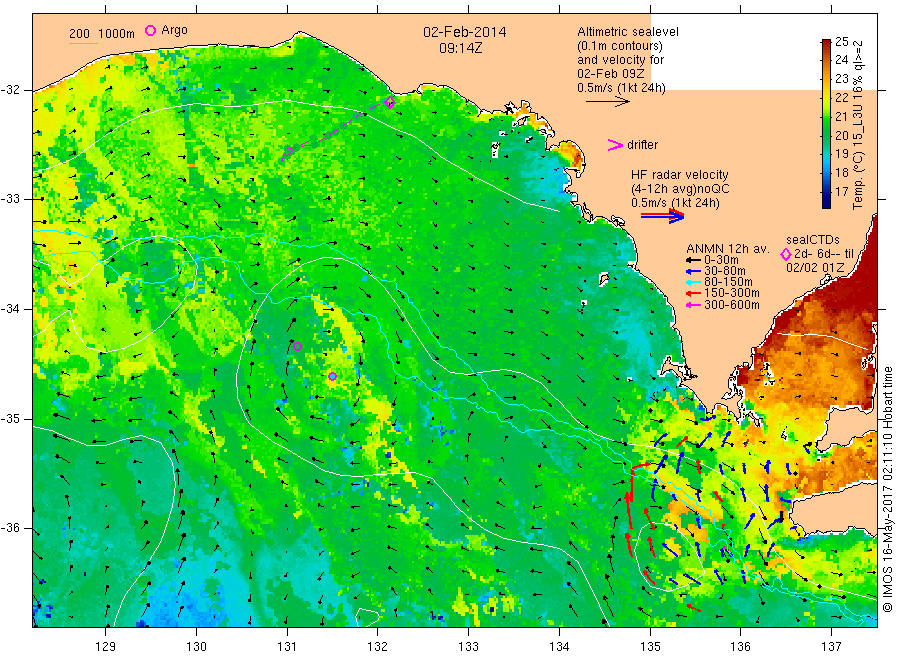
Task: Click the 'Altimetric sealevel' heading text
Action: [628, 32]
